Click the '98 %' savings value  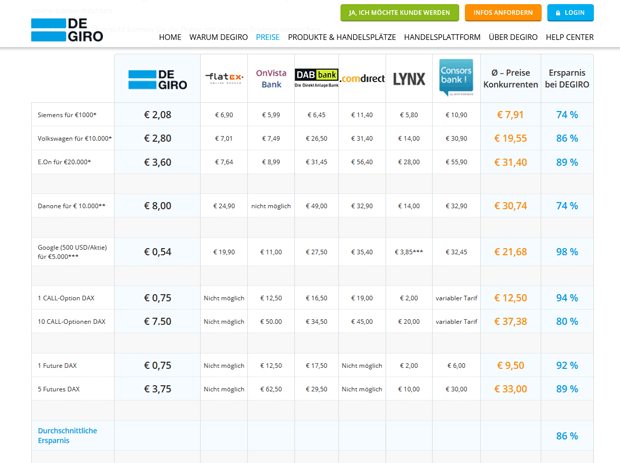click(567, 252)
